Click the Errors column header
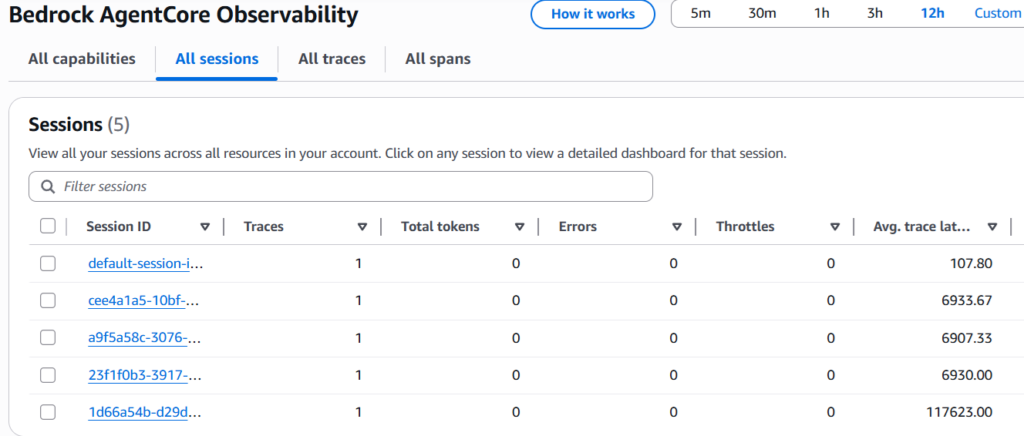The height and width of the screenshot is (436, 1024). (577, 226)
